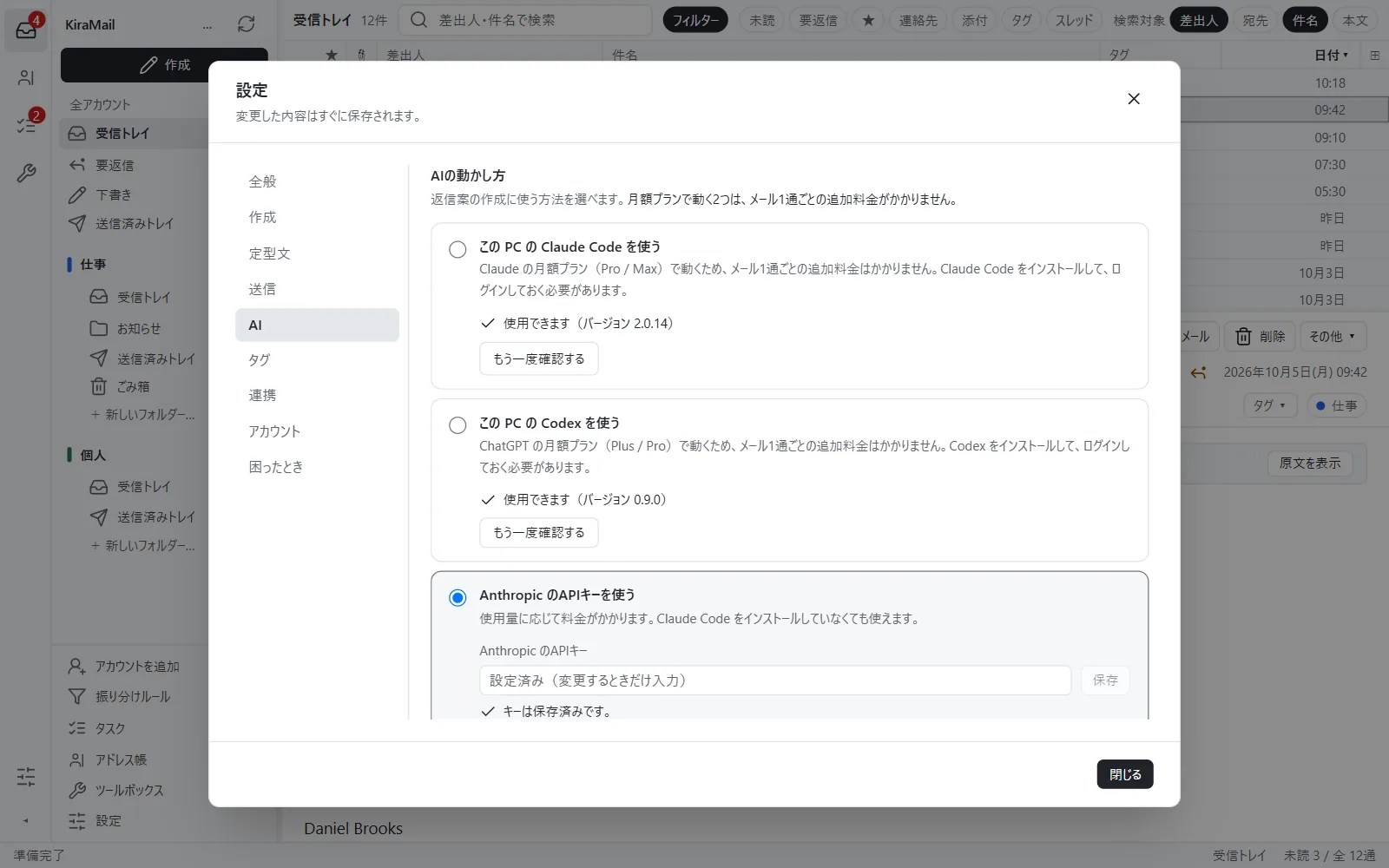The width and height of the screenshot is (1389, 868).
Task: Open 振り分けルール in the sidebar
Action: 133,697
